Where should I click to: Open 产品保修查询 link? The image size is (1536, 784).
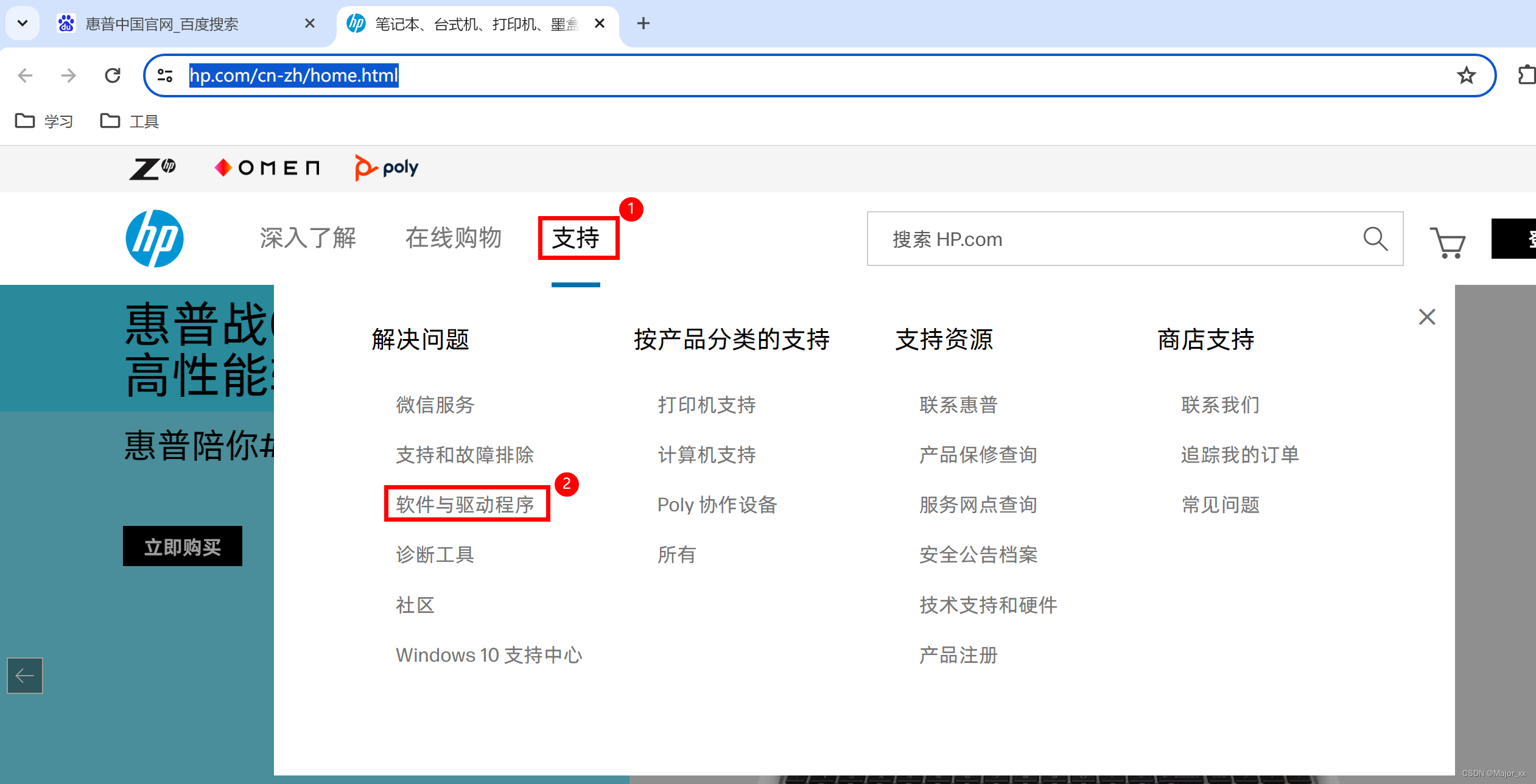tap(979, 455)
